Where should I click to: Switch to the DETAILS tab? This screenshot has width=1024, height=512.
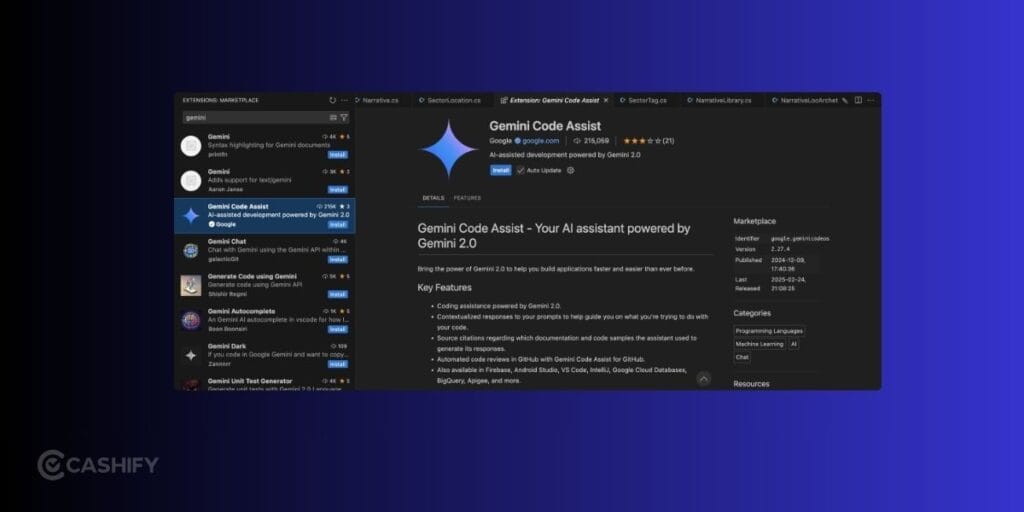click(433, 198)
